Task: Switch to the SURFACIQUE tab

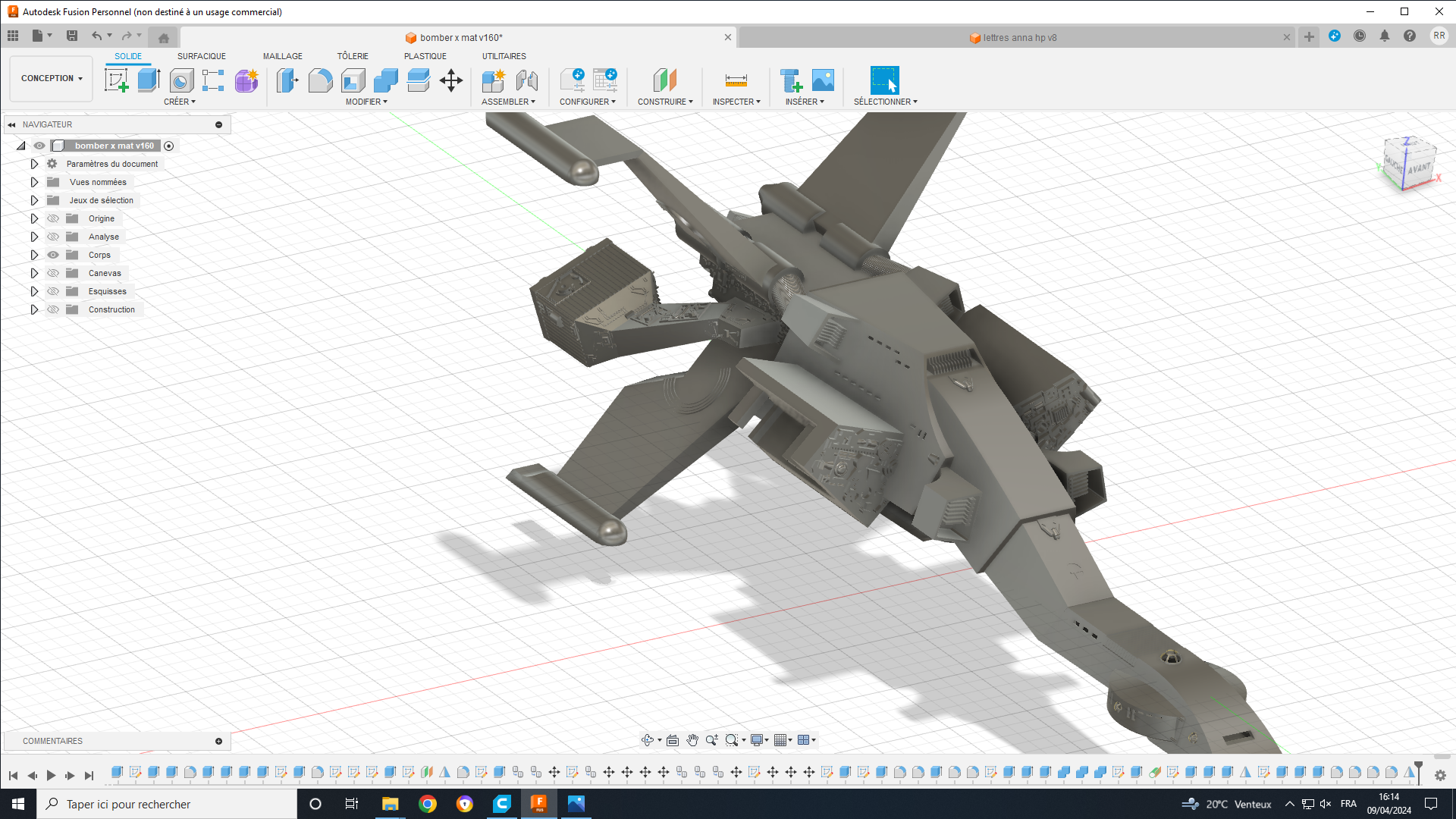Action: [201, 56]
